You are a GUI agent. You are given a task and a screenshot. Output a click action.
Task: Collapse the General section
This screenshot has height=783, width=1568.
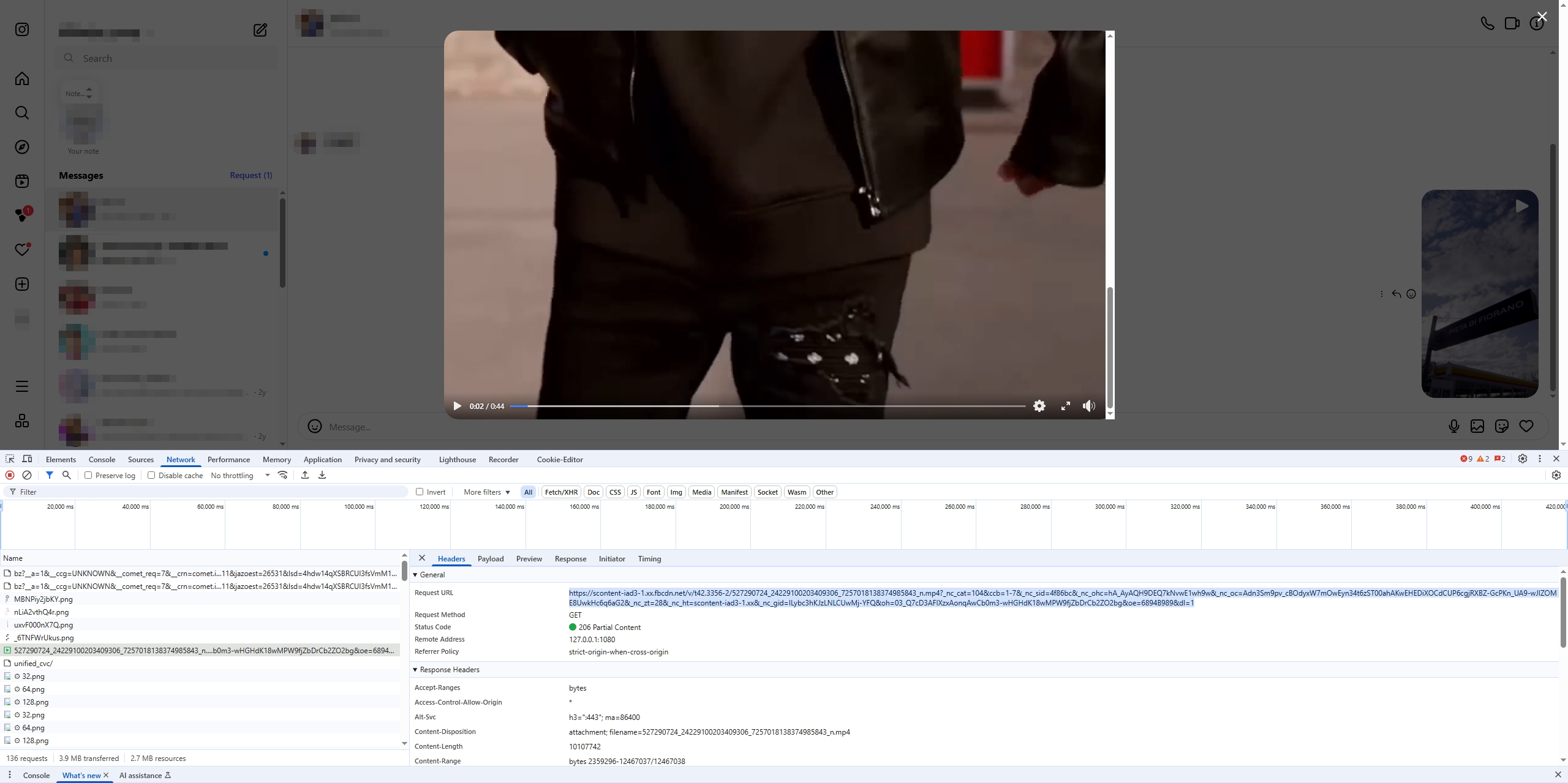(415, 575)
